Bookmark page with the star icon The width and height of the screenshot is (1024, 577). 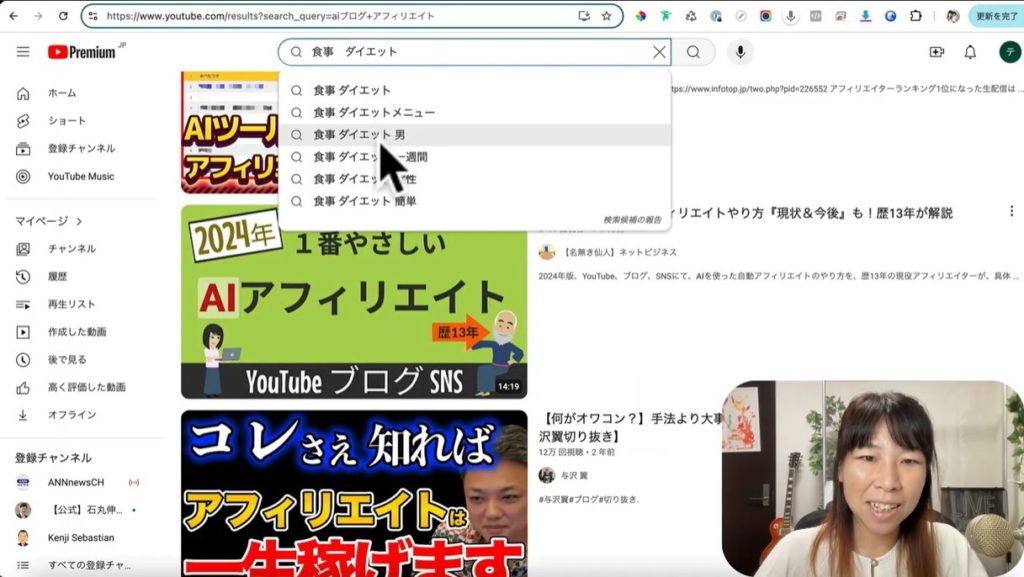(x=606, y=16)
